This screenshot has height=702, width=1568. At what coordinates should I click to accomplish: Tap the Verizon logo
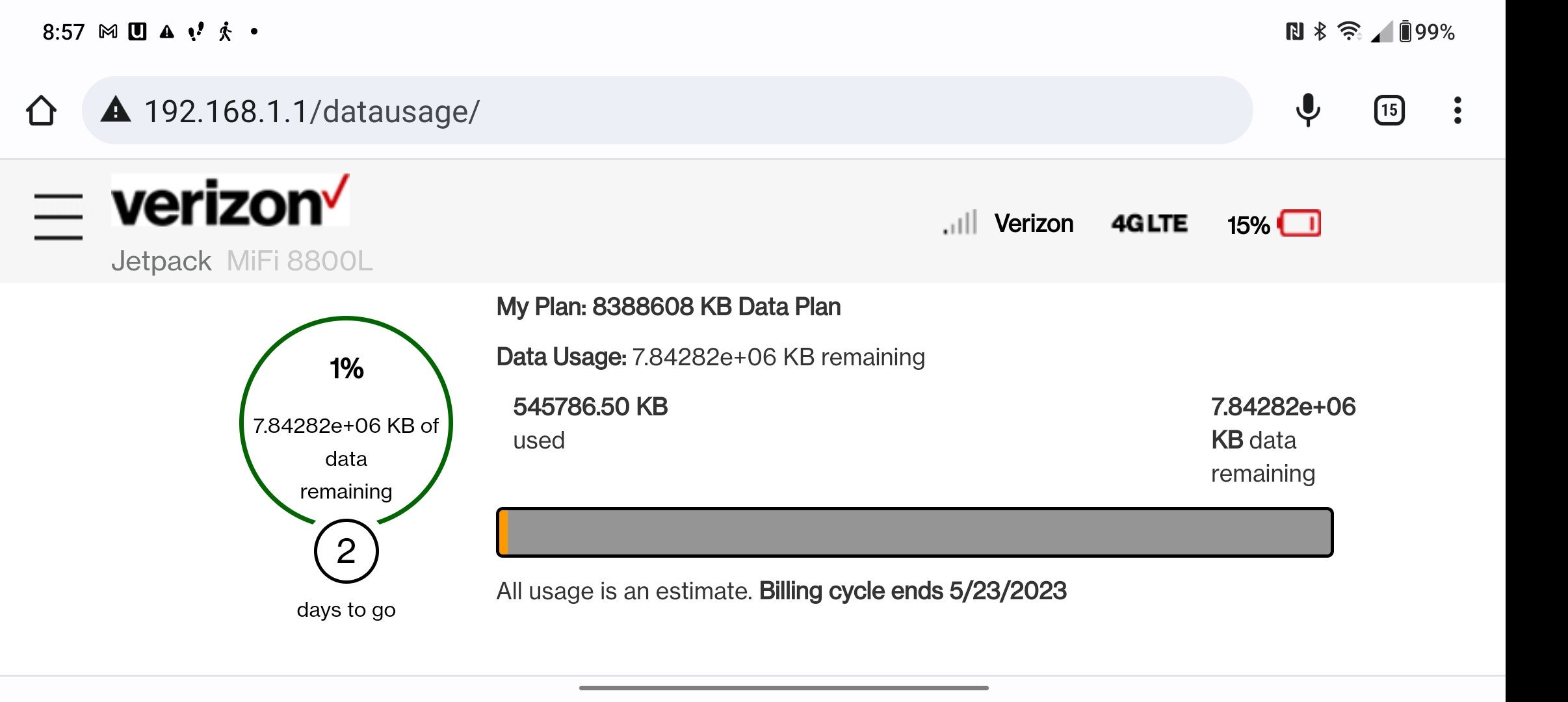click(x=229, y=201)
